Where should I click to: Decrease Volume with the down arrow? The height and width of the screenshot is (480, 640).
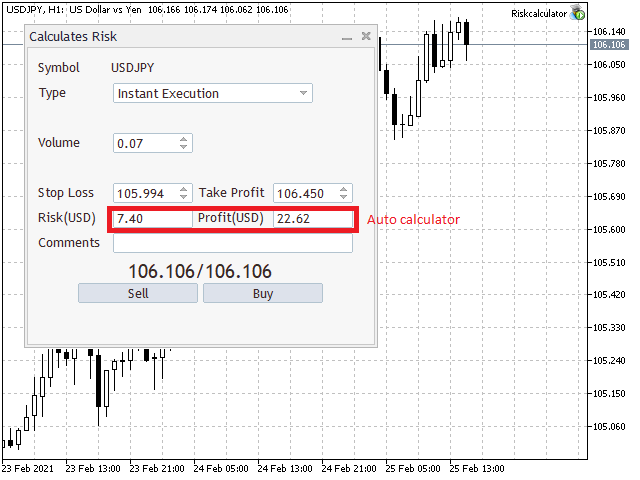[184, 147]
